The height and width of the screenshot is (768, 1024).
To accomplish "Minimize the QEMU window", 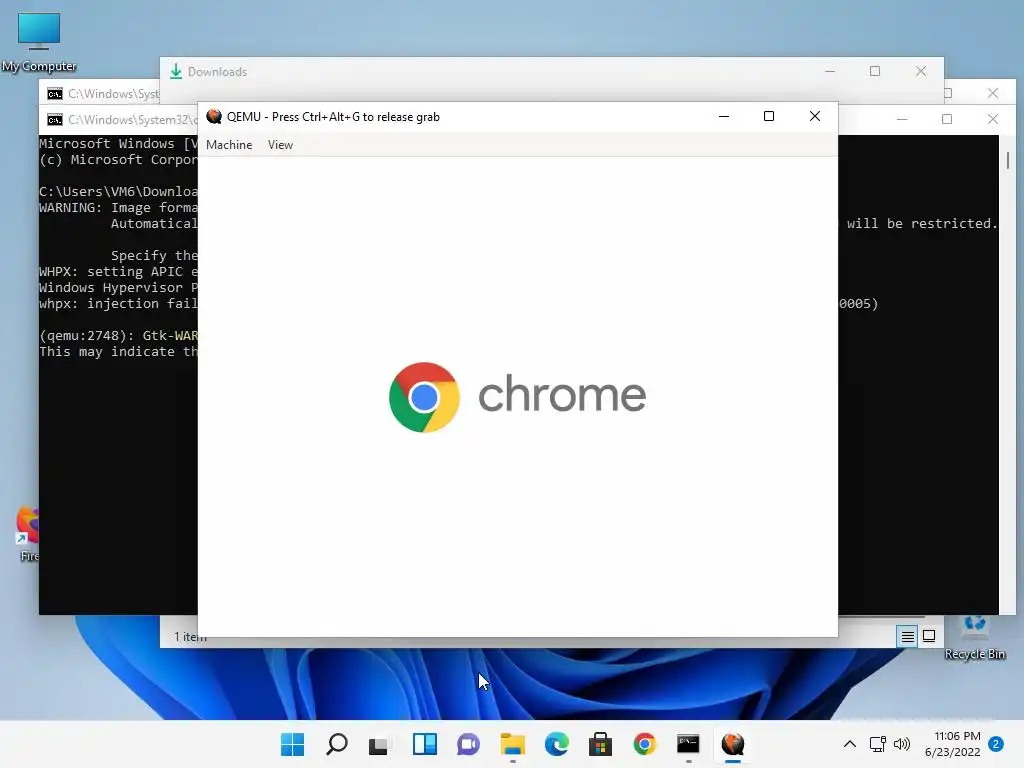I will point(724,116).
